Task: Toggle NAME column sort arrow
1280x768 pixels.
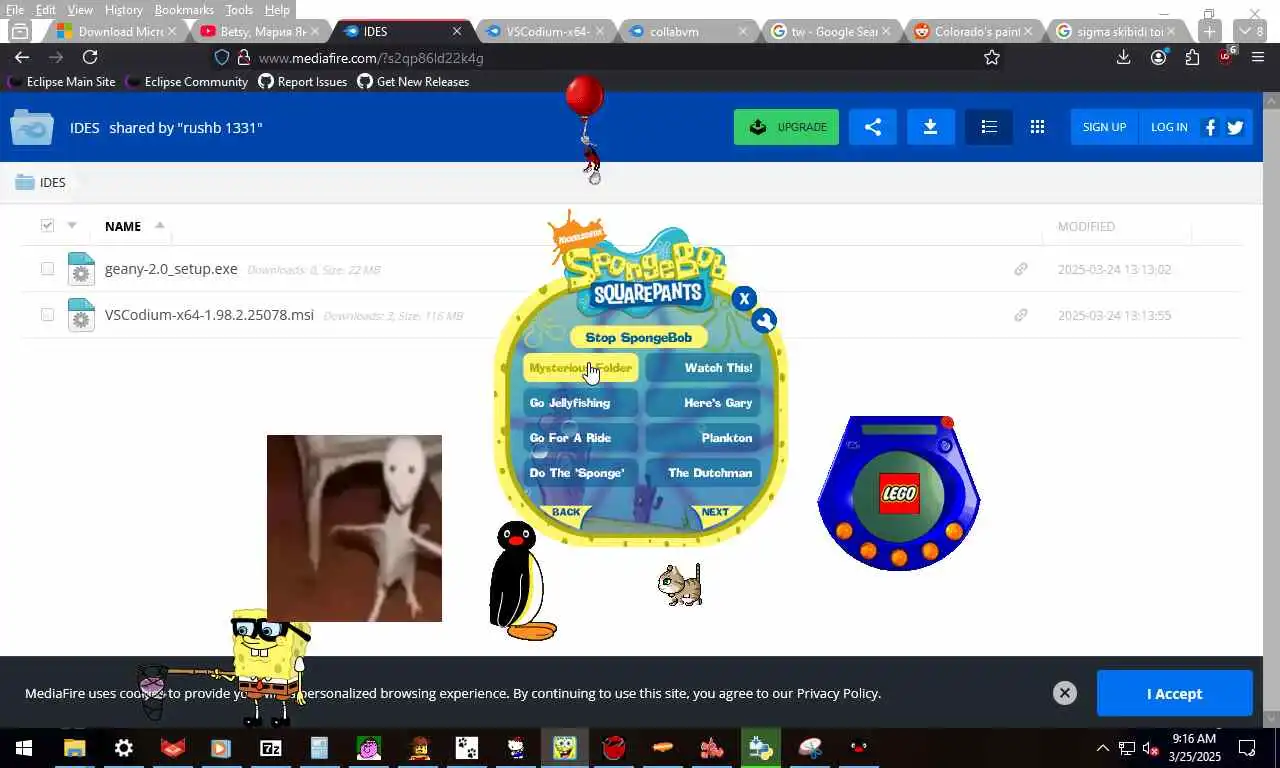Action: click(x=159, y=226)
